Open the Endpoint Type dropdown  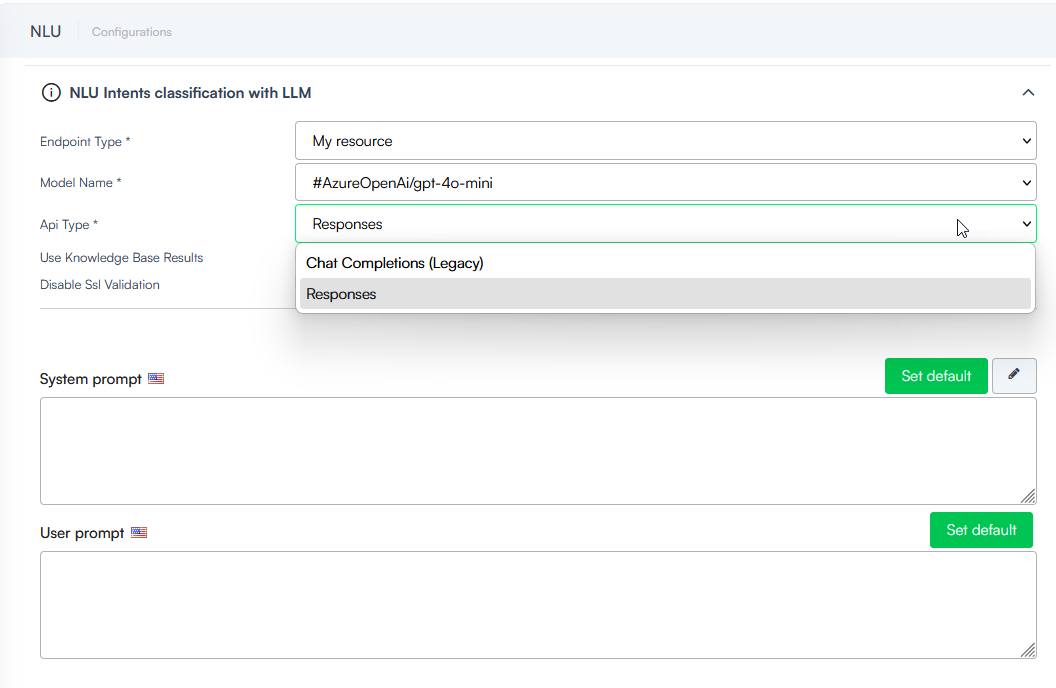(x=665, y=141)
